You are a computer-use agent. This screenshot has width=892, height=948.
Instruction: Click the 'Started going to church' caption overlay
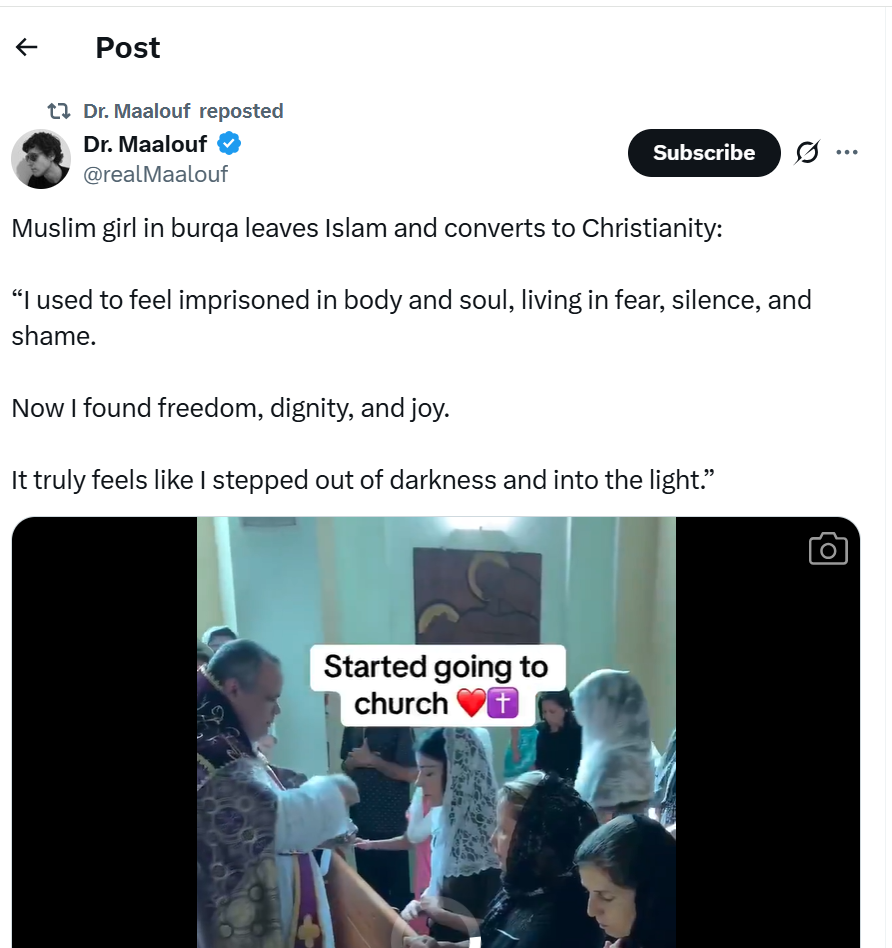point(436,685)
